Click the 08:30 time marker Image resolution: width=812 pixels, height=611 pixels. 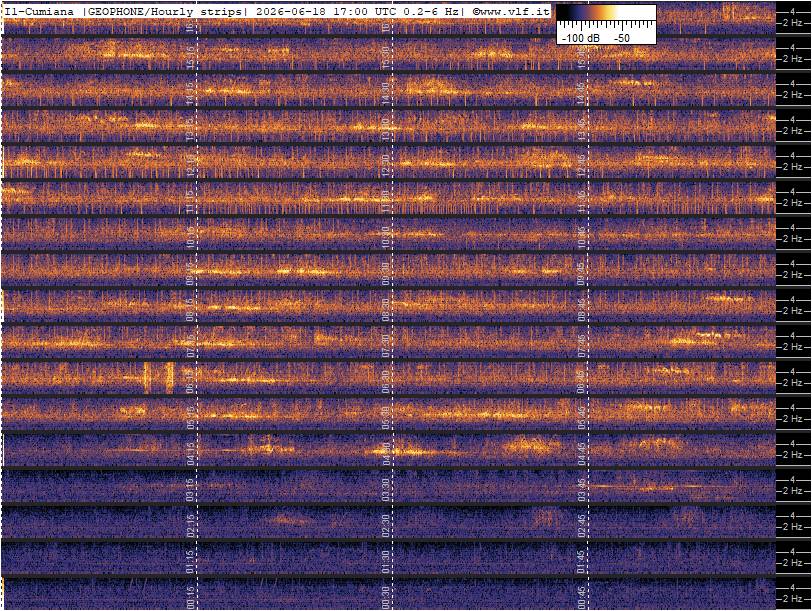tap(385, 310)
